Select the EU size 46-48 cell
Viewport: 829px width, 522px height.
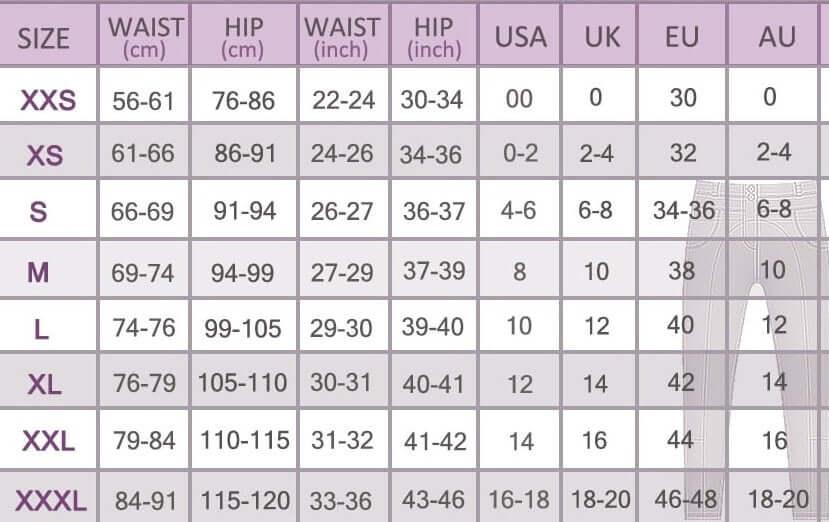point(683,498)
